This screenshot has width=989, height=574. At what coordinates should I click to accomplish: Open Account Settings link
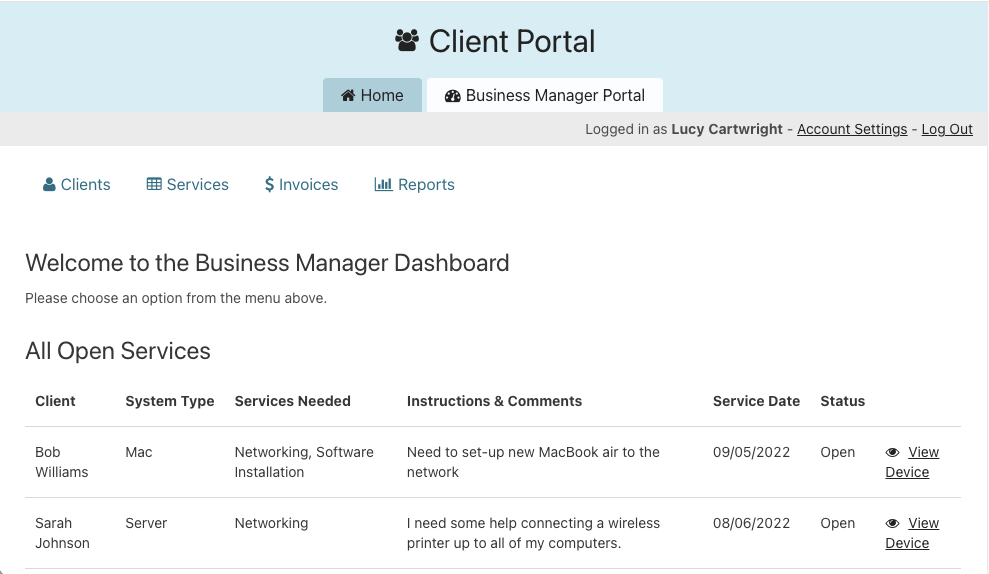point(852,129)
